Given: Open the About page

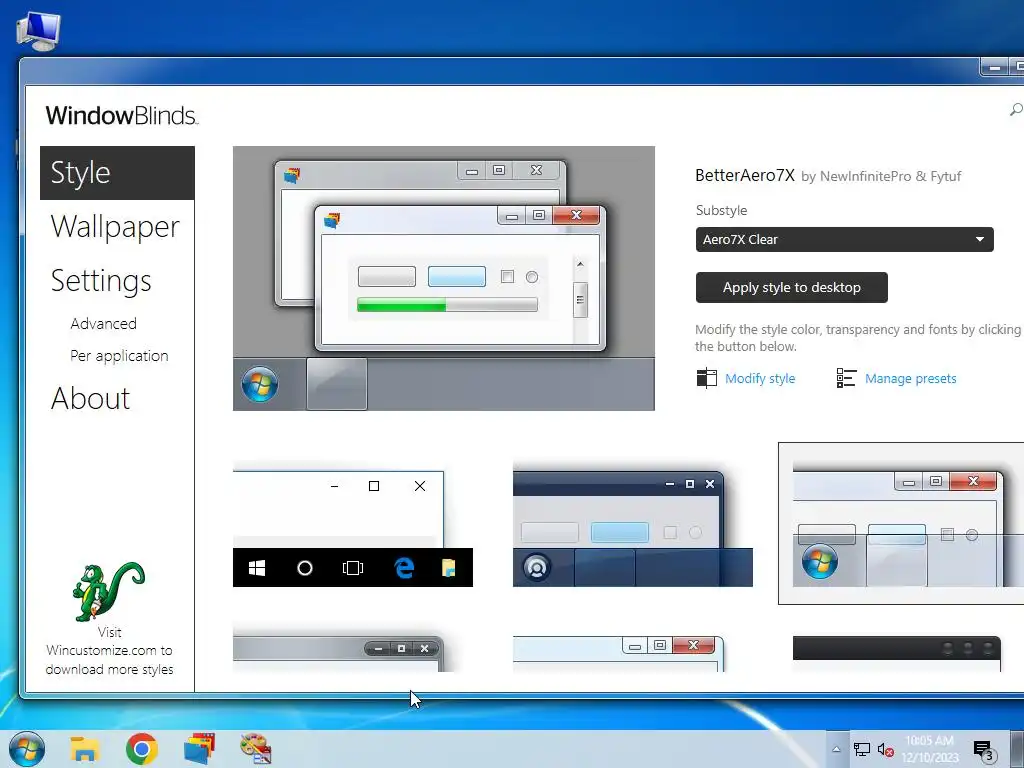Looking at the screenshot, I should (x=91, y=398).
